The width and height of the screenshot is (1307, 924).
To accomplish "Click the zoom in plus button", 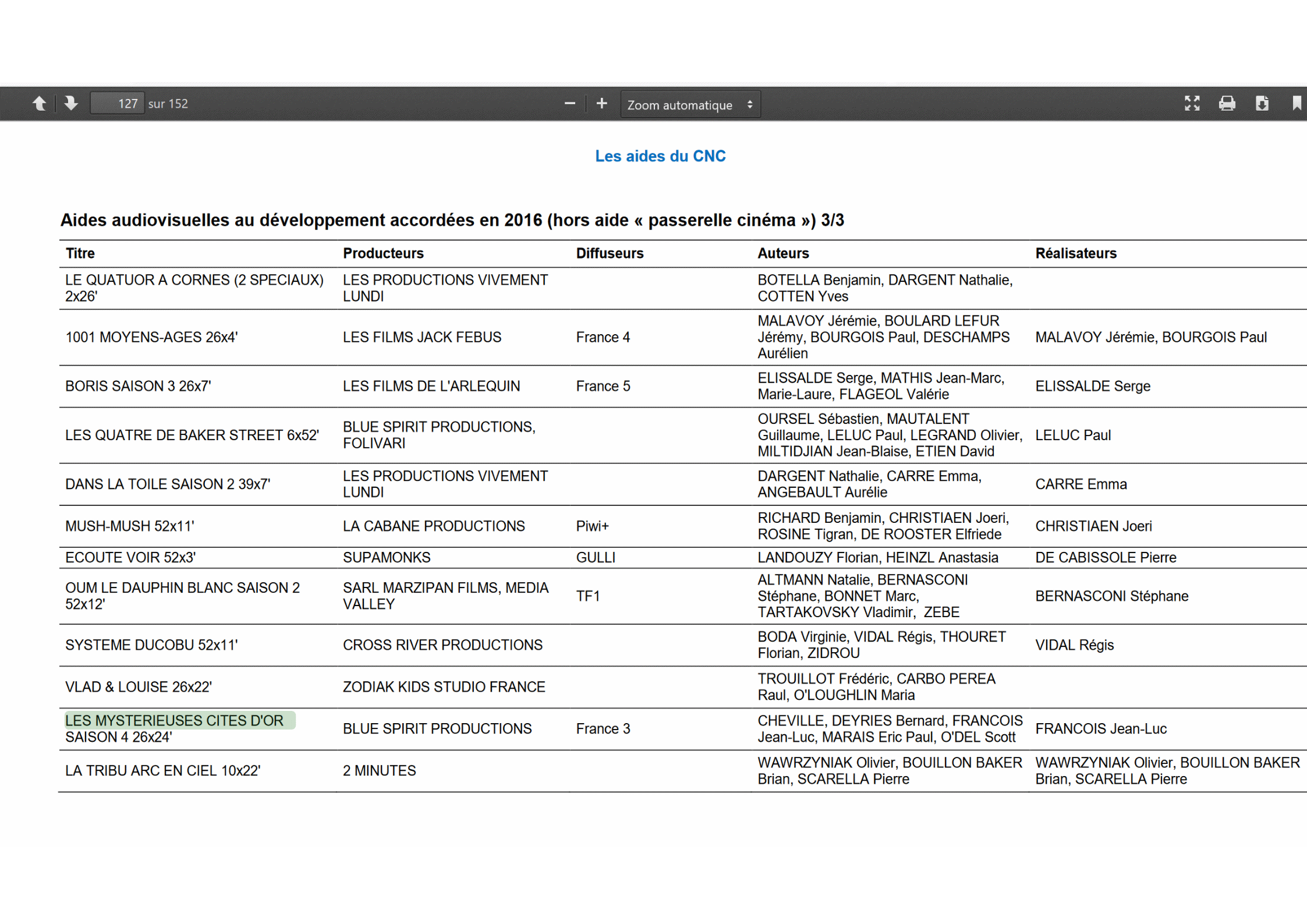I will coord(601,104).
